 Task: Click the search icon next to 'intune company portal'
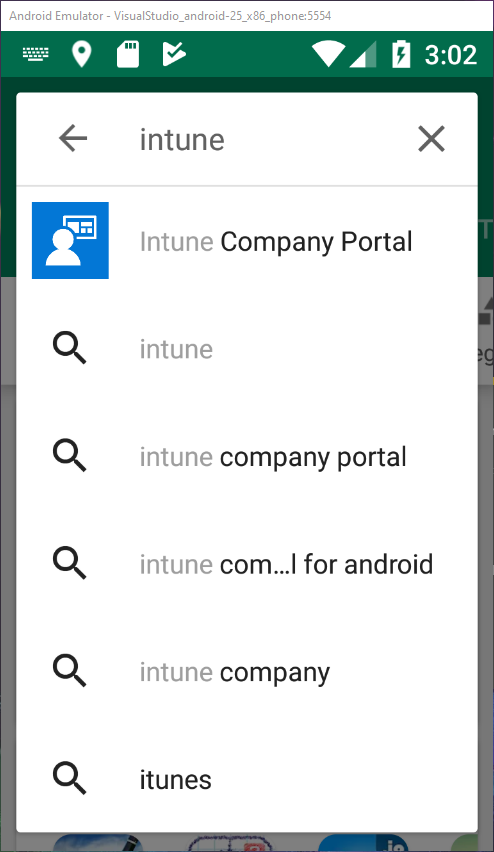coord(69,456)
